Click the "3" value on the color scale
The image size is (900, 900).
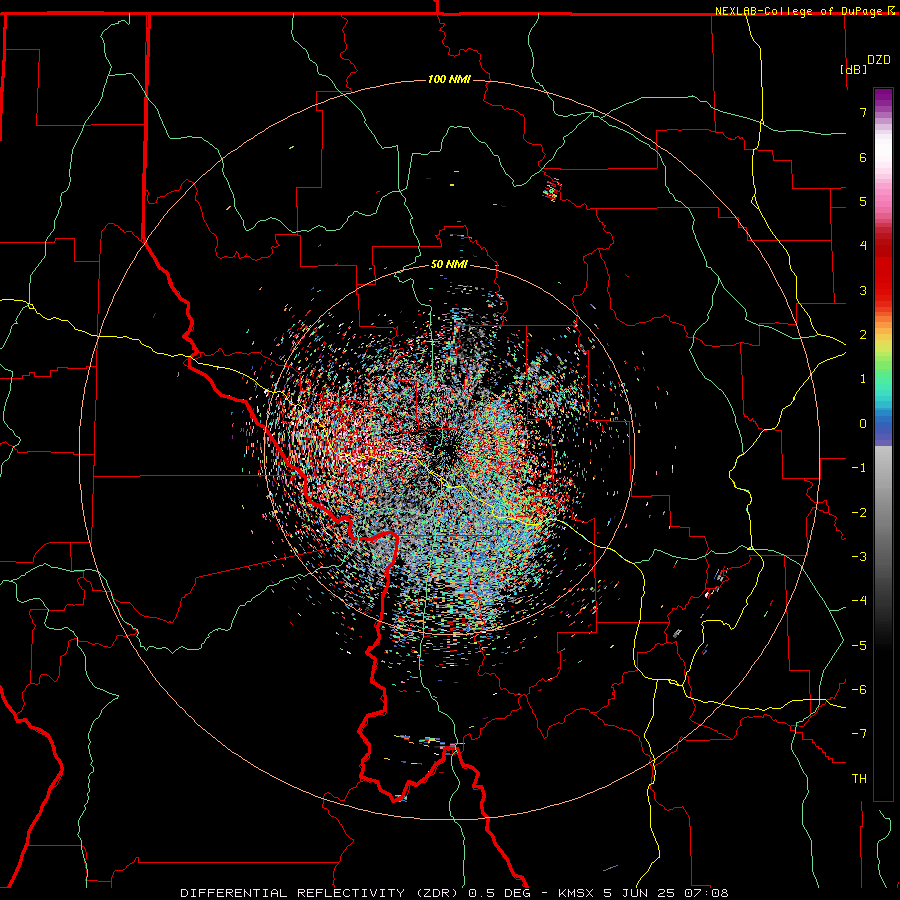[x=863, y=290]
